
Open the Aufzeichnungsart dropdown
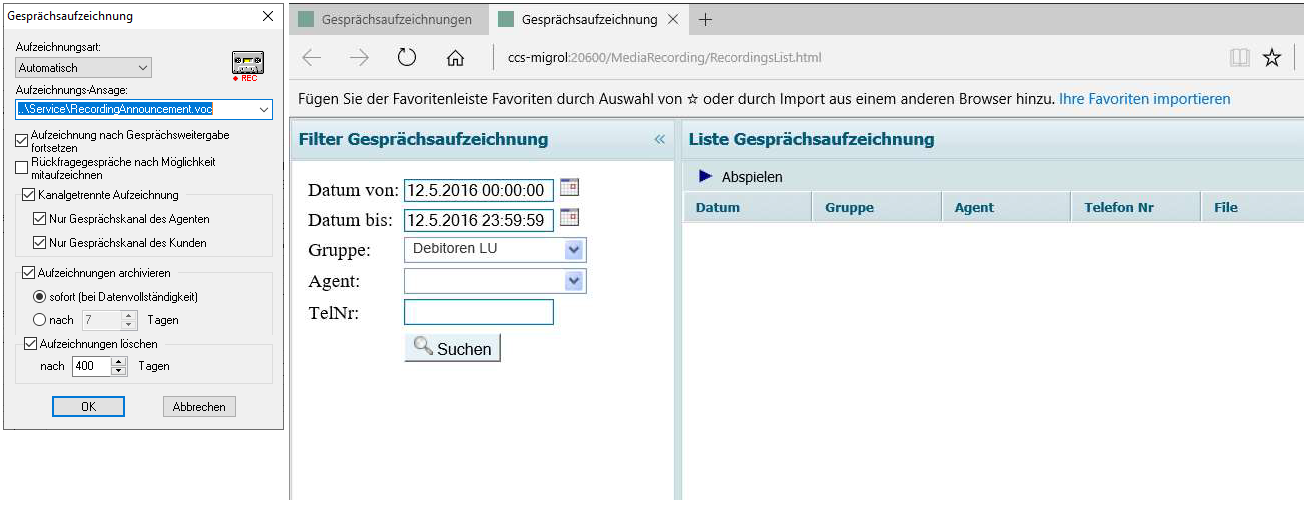pyautogui.click(x=84, y=68)
